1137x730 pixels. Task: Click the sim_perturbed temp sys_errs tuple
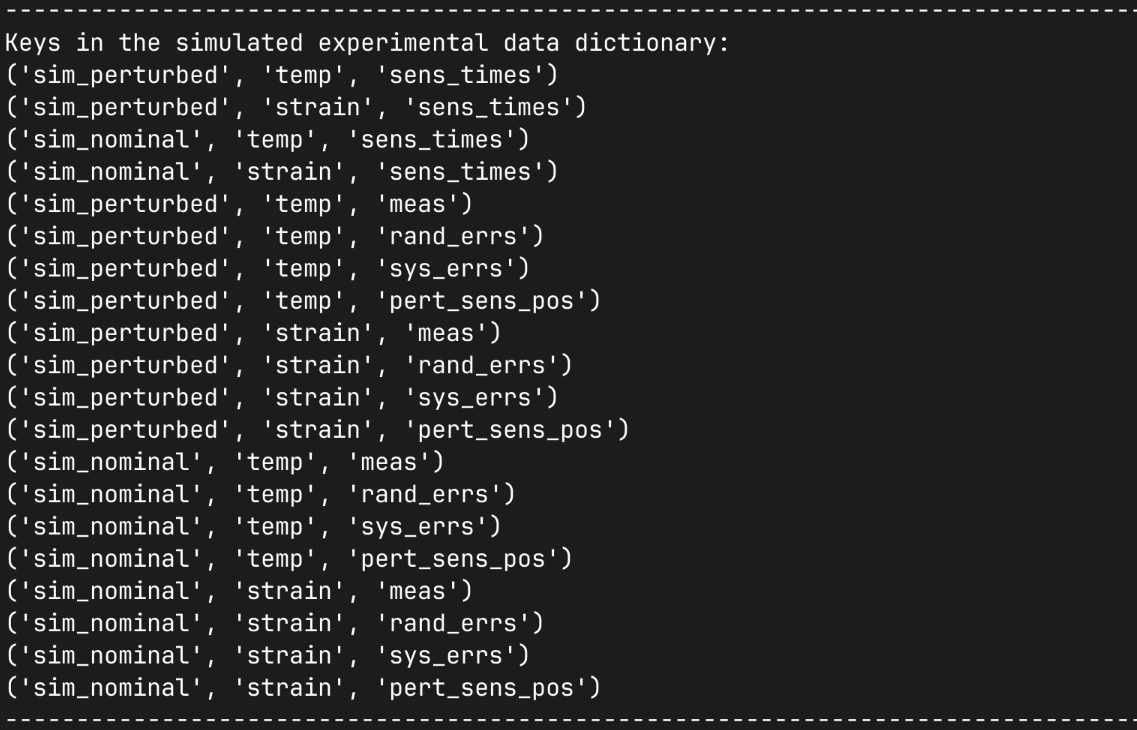click(x=268, y=269)
